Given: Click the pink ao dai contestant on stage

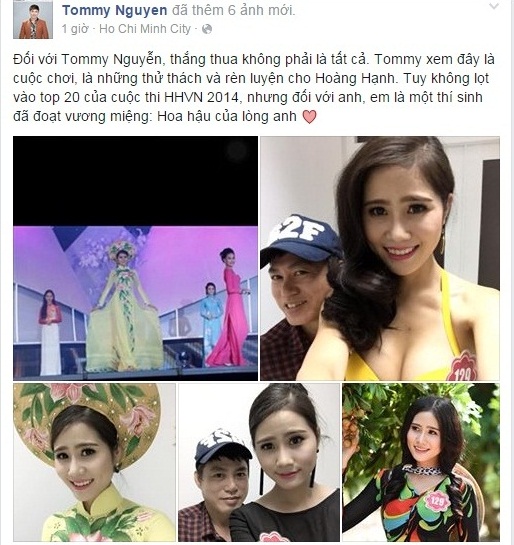Looking at the screenshot, I should point(229,308).
